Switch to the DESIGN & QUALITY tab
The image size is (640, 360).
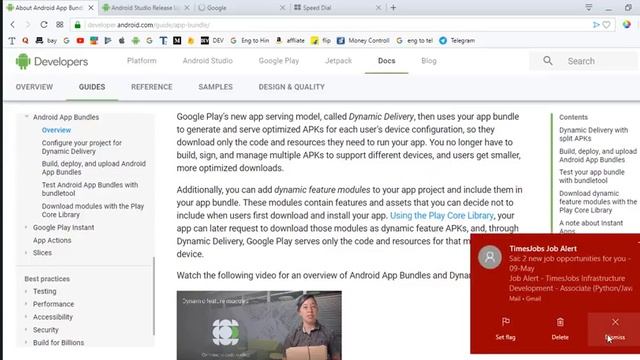[x=291, y=87]
